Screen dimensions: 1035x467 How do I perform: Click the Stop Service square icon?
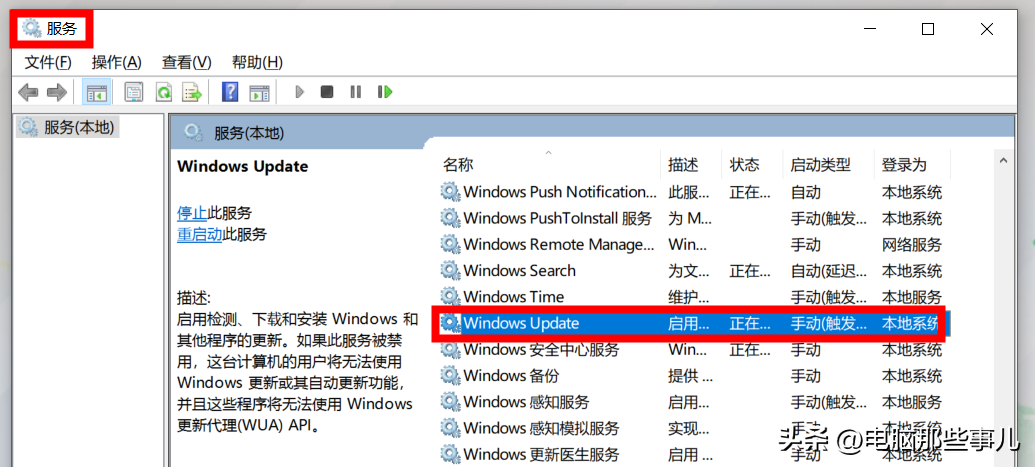point(327,92)
